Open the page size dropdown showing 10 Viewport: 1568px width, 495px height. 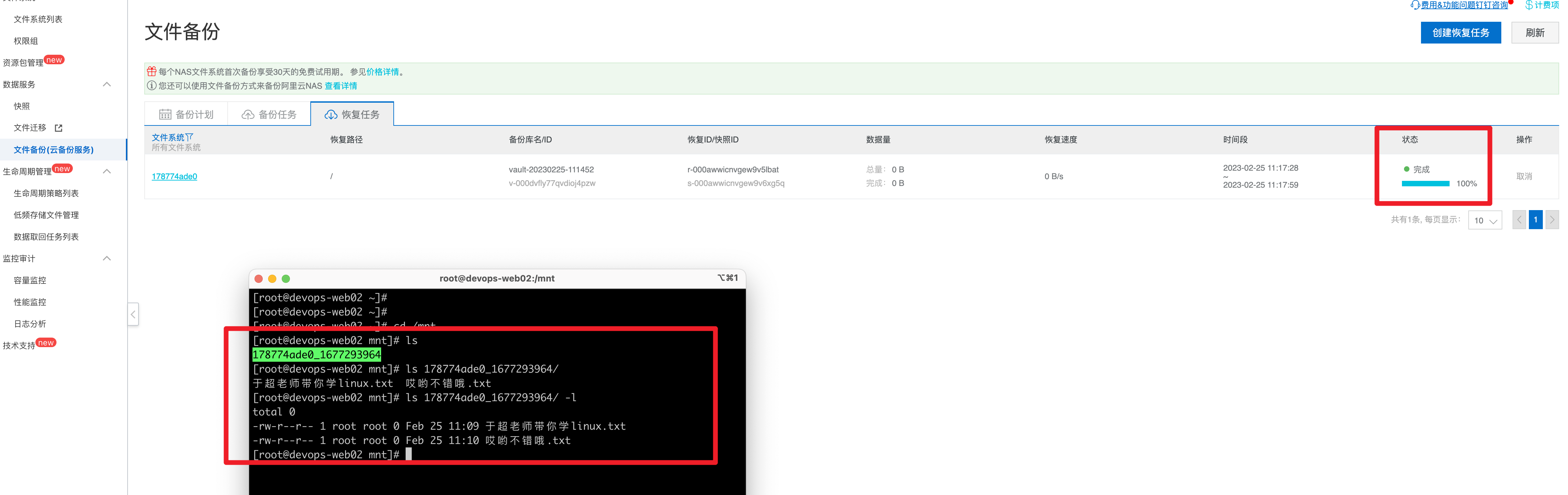[x=1485, y=220]
